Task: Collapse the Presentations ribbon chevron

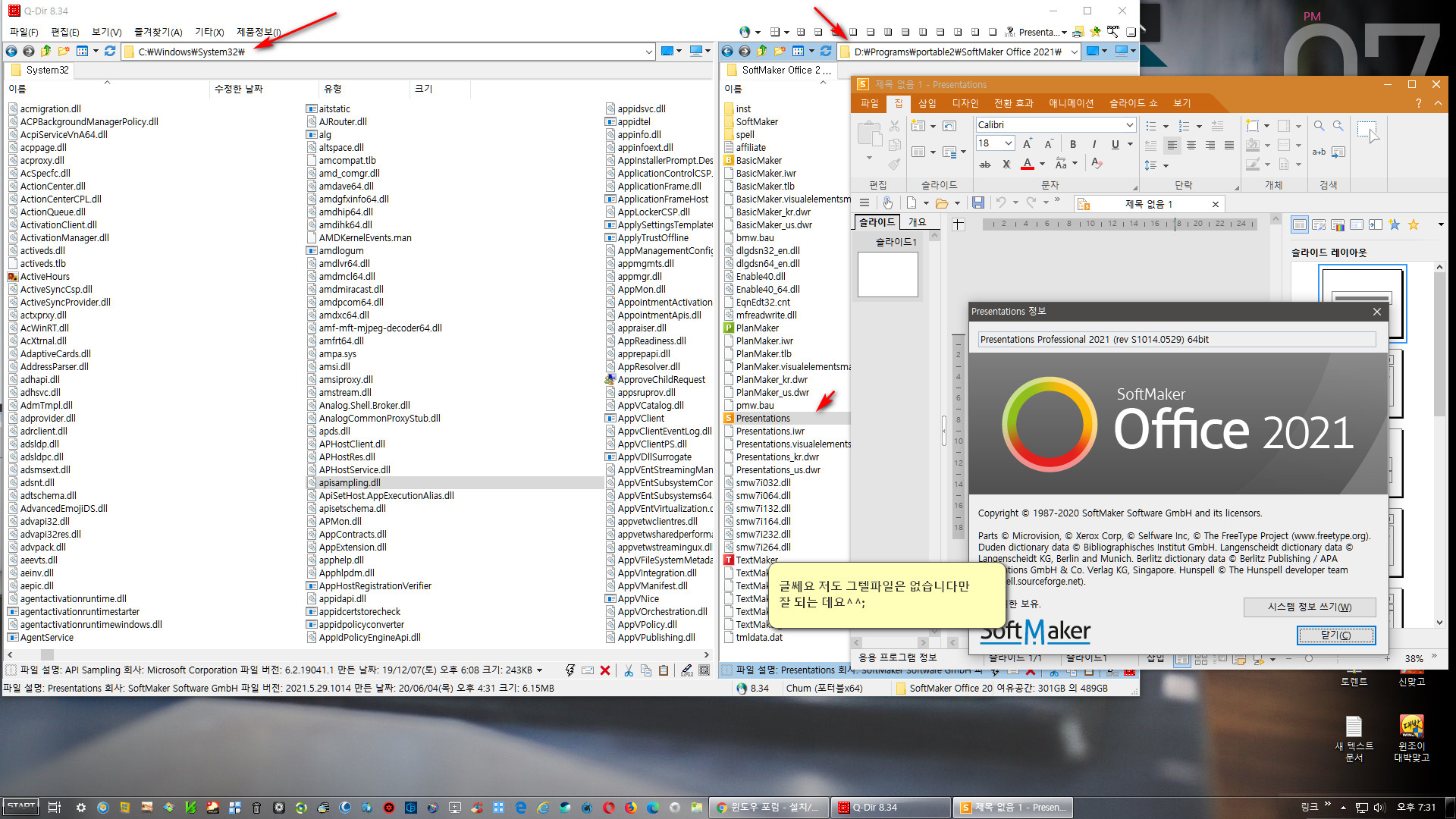Action: (x=1437, y=102)
